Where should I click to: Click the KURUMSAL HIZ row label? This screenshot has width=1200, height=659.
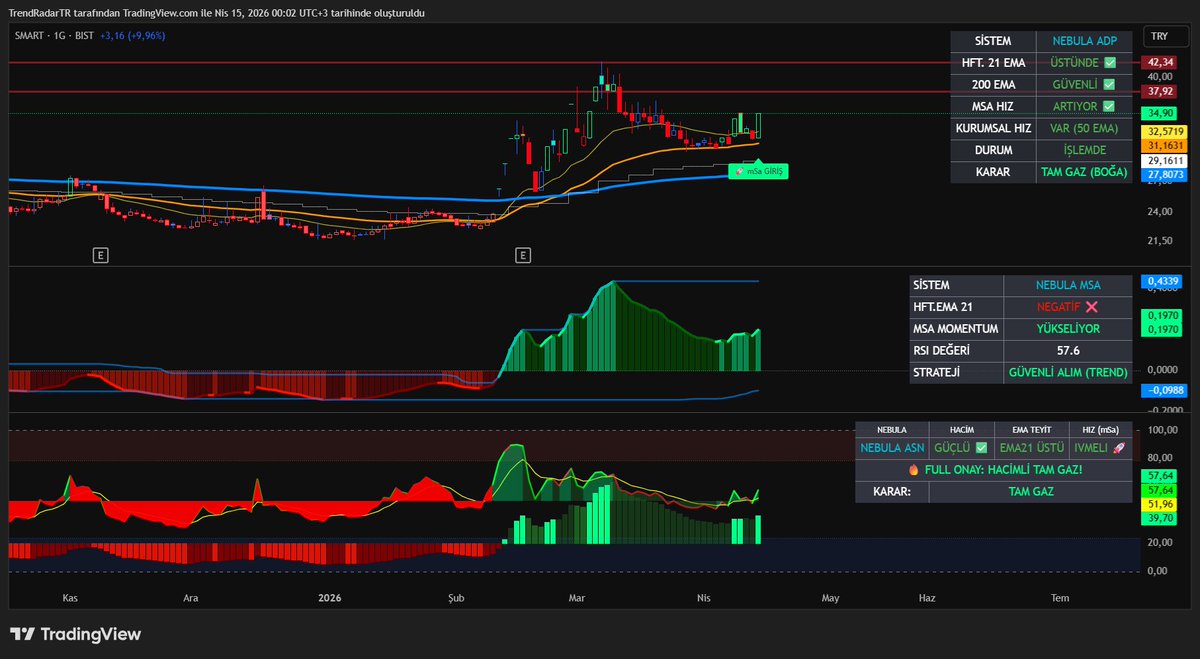(993, 129)
